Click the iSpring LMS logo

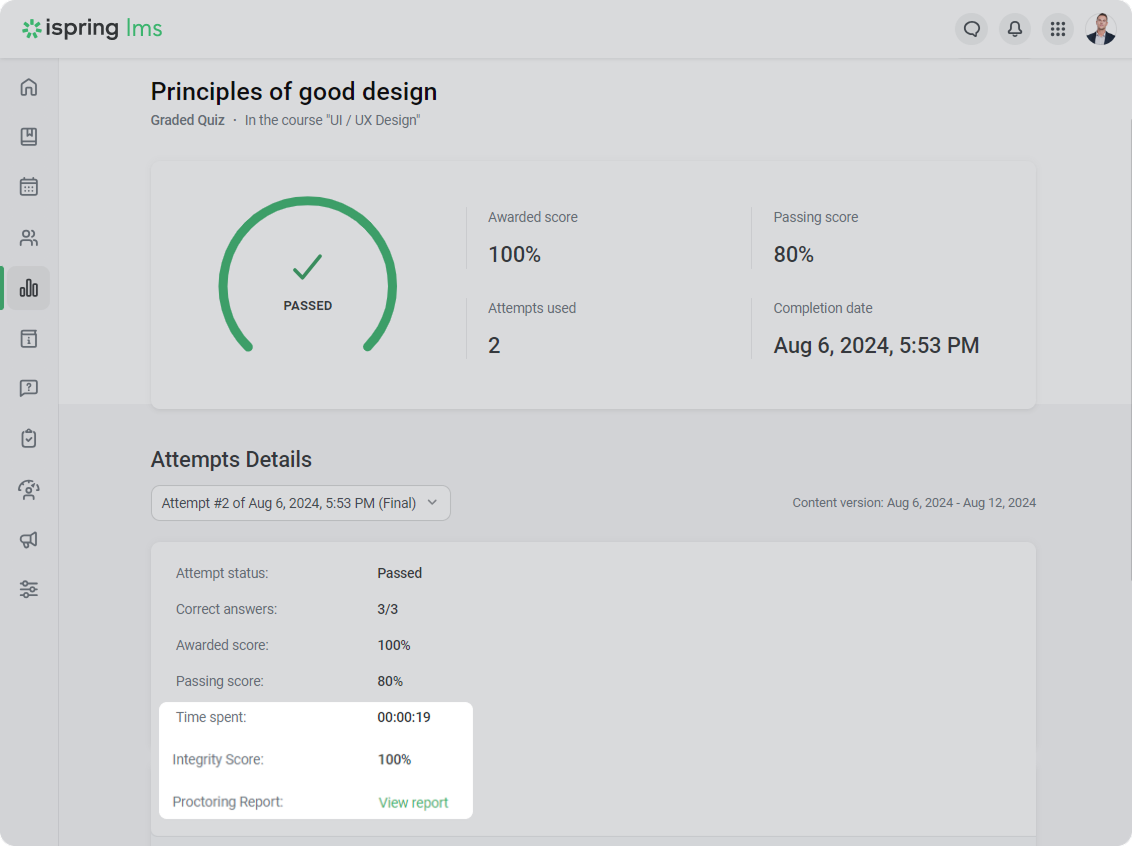[92, 29]
